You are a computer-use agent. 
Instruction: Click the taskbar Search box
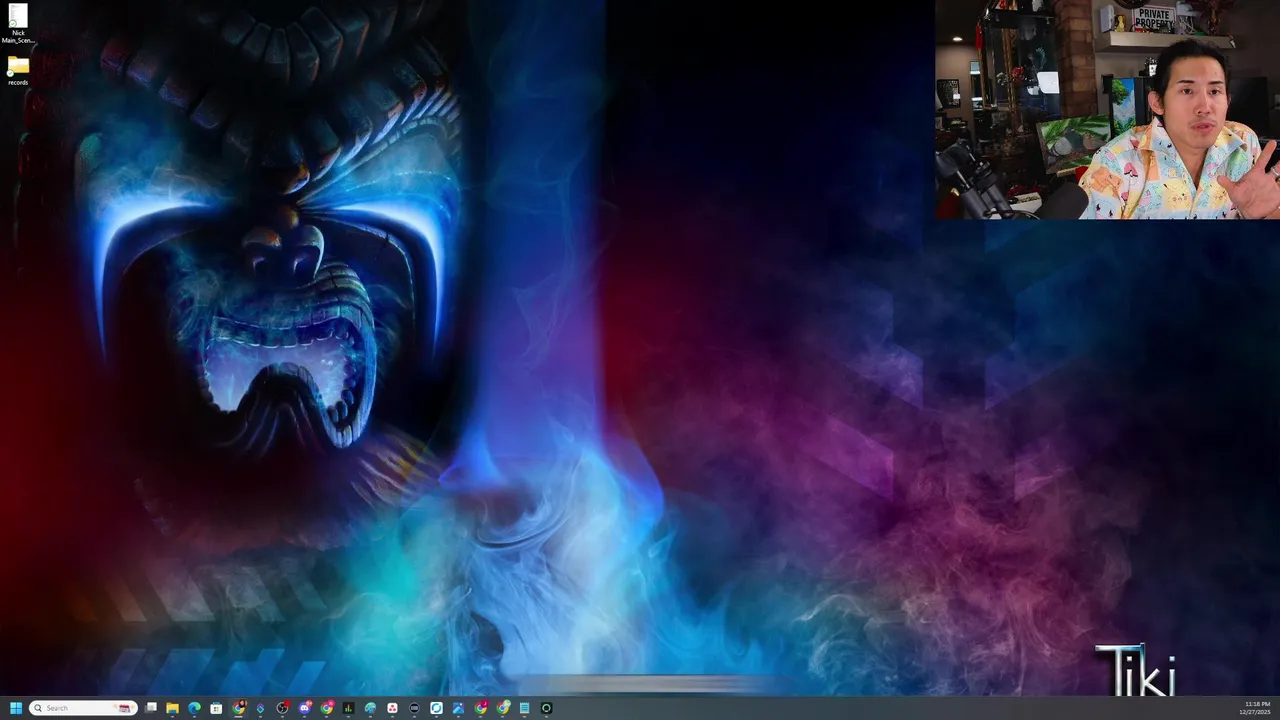[83, 708]
